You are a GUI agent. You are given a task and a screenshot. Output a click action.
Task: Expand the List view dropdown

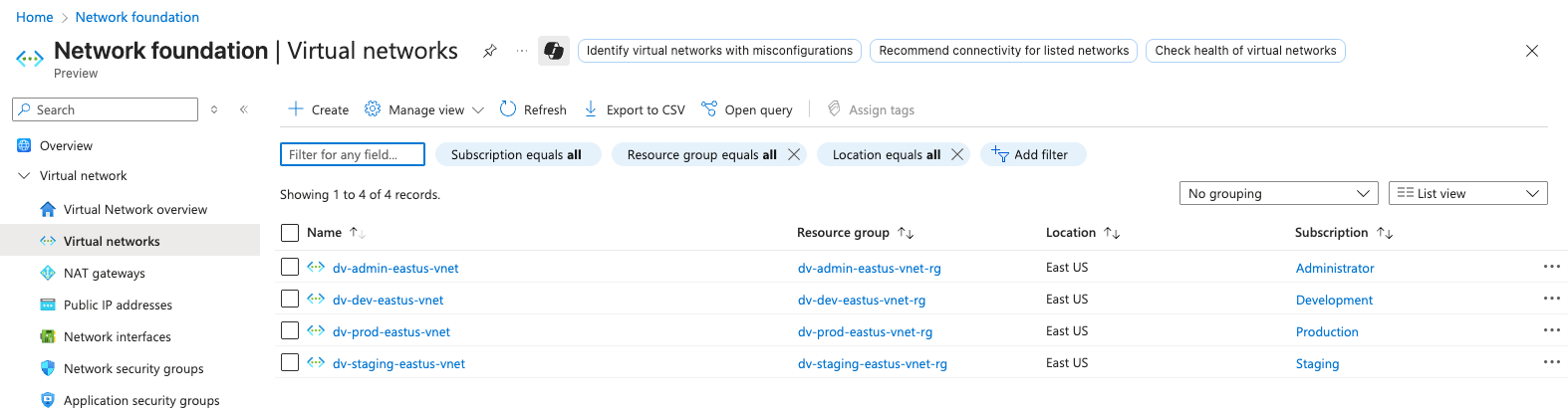point(1467,193)
